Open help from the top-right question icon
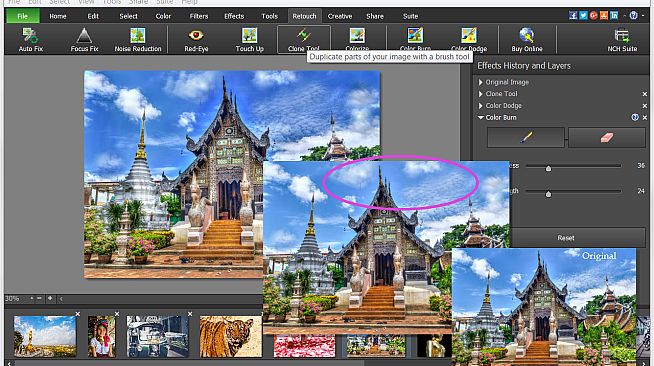The height and width of the screenshot is (366, 654). click(633, 16)
